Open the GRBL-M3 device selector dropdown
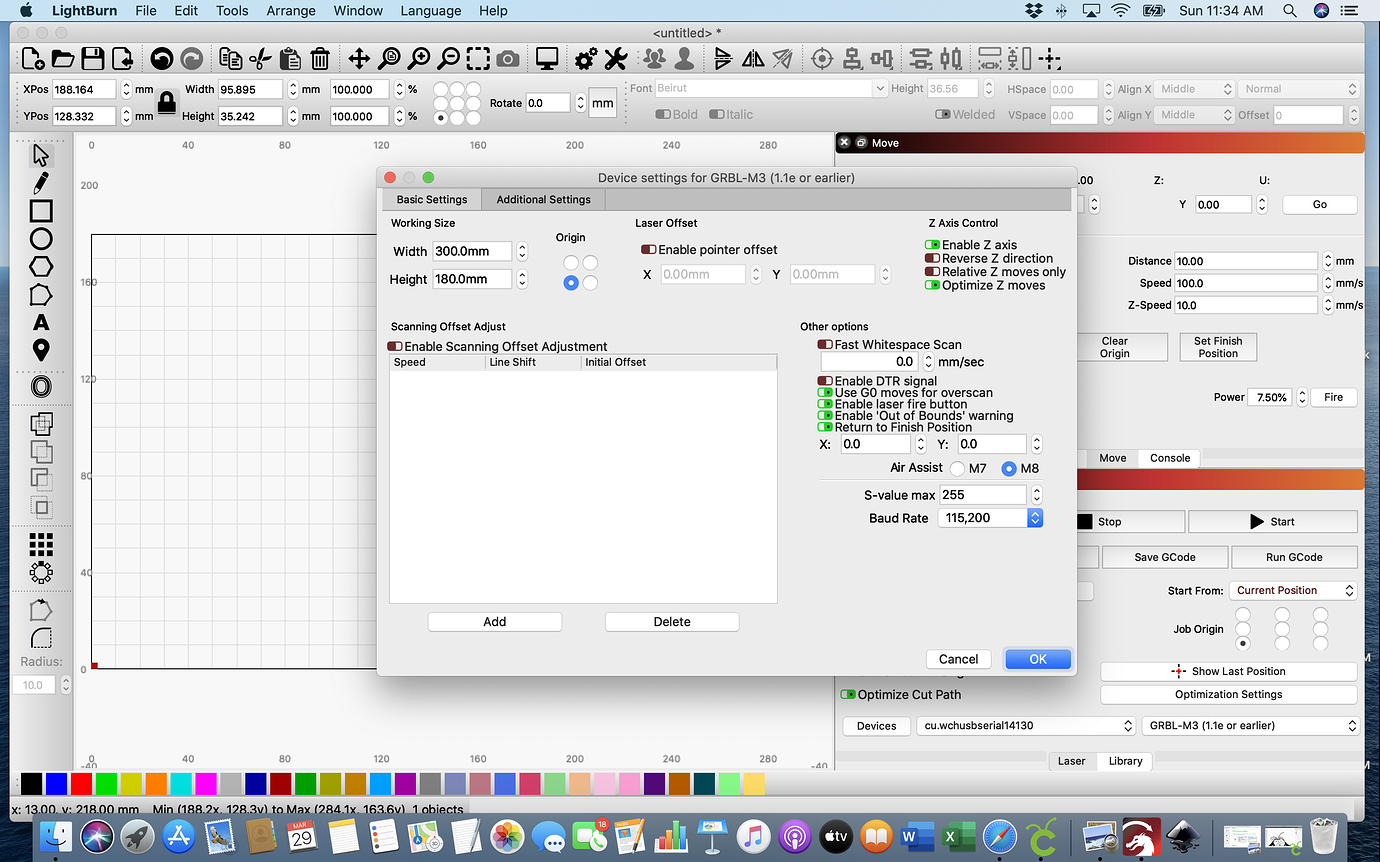1380x862 pixels. pyautogui.click(x=1250, y=726)
